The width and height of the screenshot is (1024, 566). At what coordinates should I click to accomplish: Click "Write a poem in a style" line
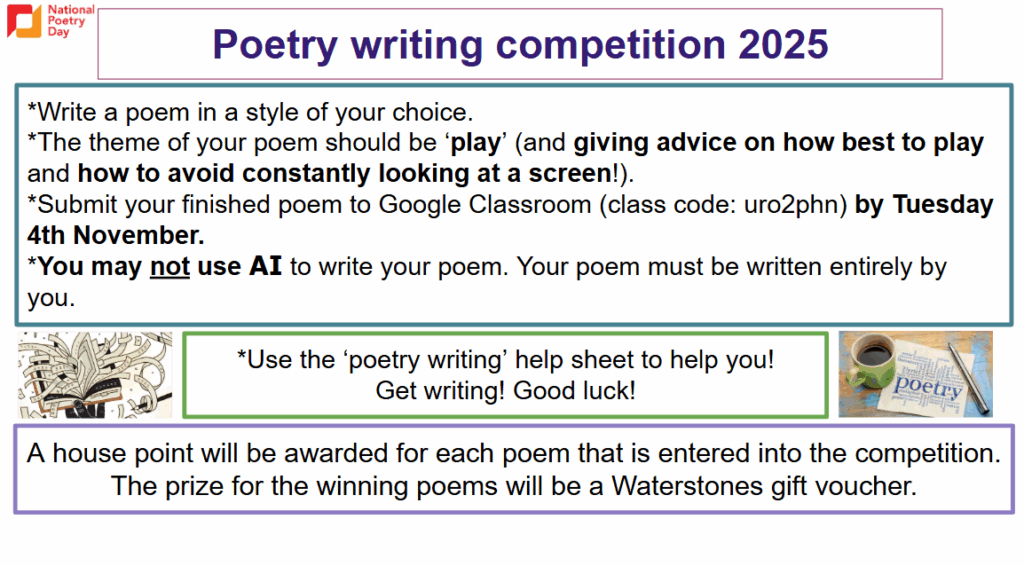[x=250, y=111]
